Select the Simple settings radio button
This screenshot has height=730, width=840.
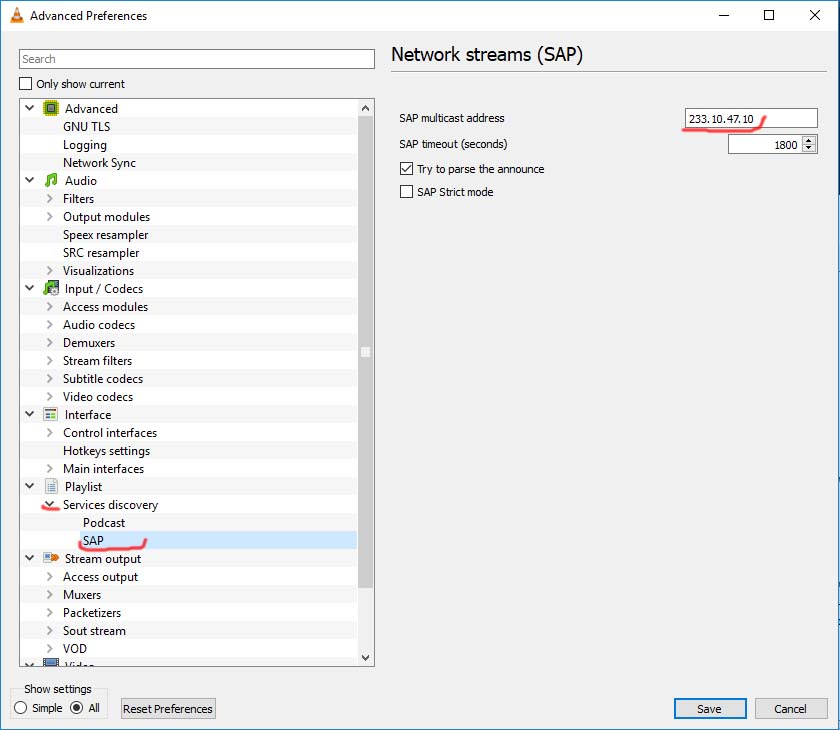point(20,708)
